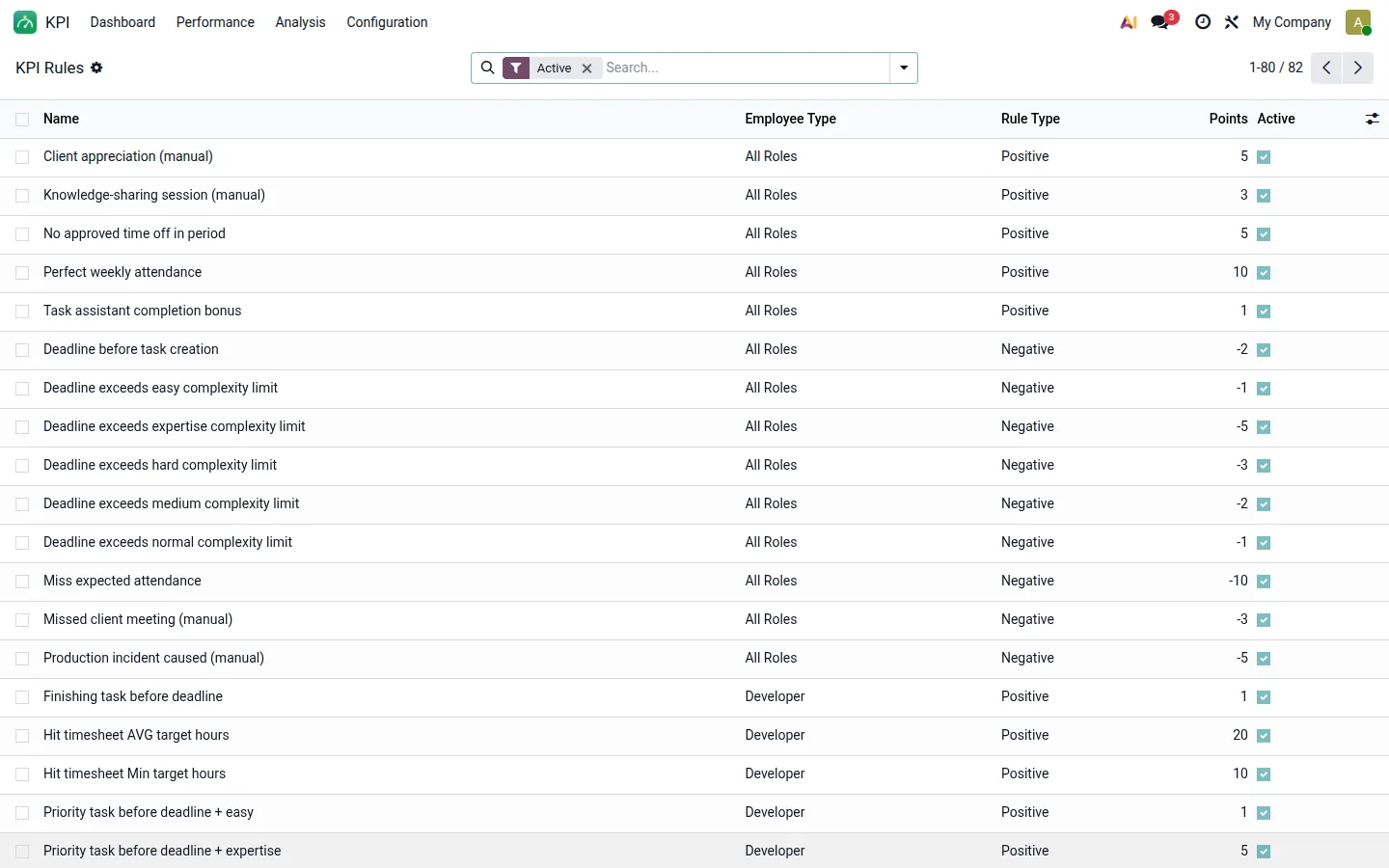Screen dimensions: 1389x868
Task: Open the KPI app home icon
Action: click(25, 22)
